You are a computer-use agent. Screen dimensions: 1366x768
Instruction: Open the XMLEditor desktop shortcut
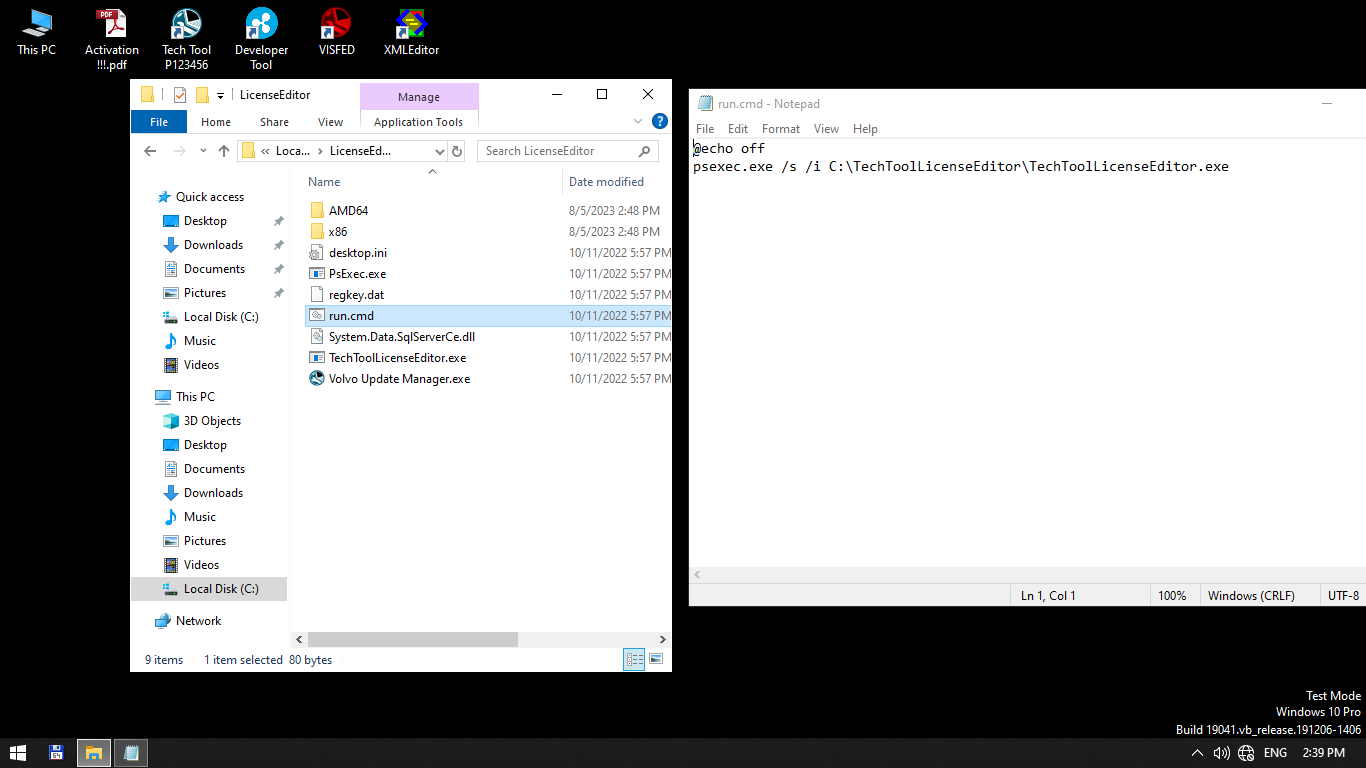click(411, 28)
